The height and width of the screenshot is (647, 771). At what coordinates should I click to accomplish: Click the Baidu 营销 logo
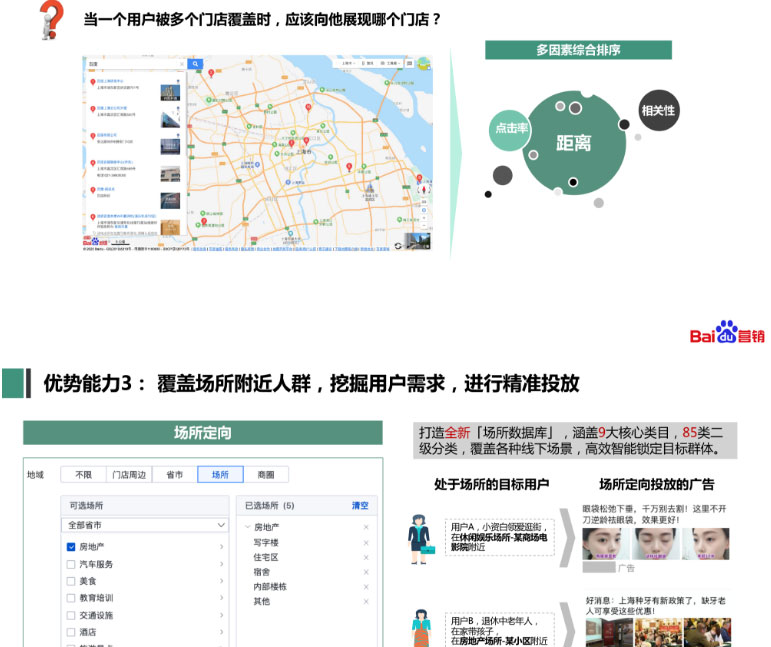(727, 332)
